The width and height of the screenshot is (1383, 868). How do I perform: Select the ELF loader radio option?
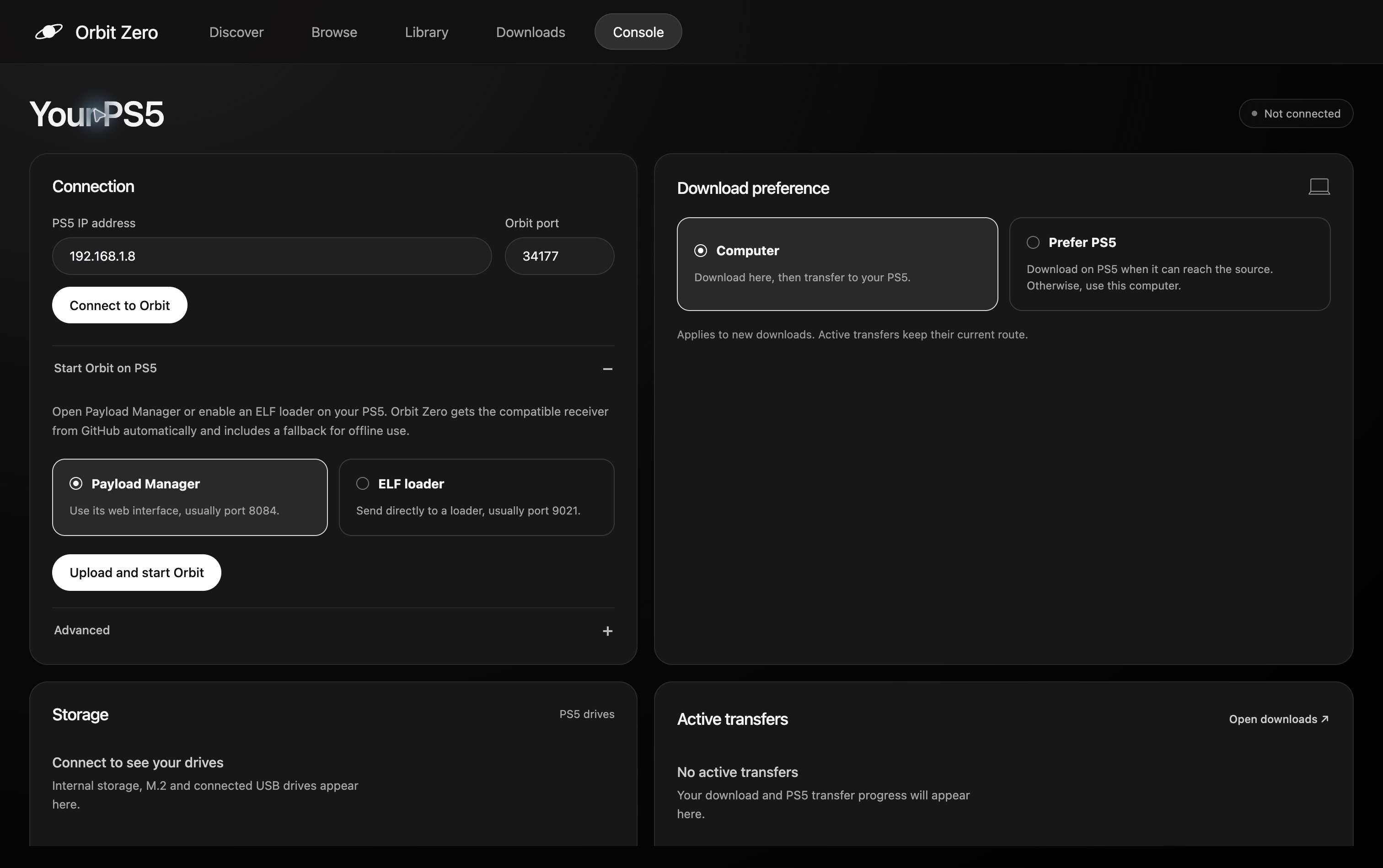[x=477, y=497]
